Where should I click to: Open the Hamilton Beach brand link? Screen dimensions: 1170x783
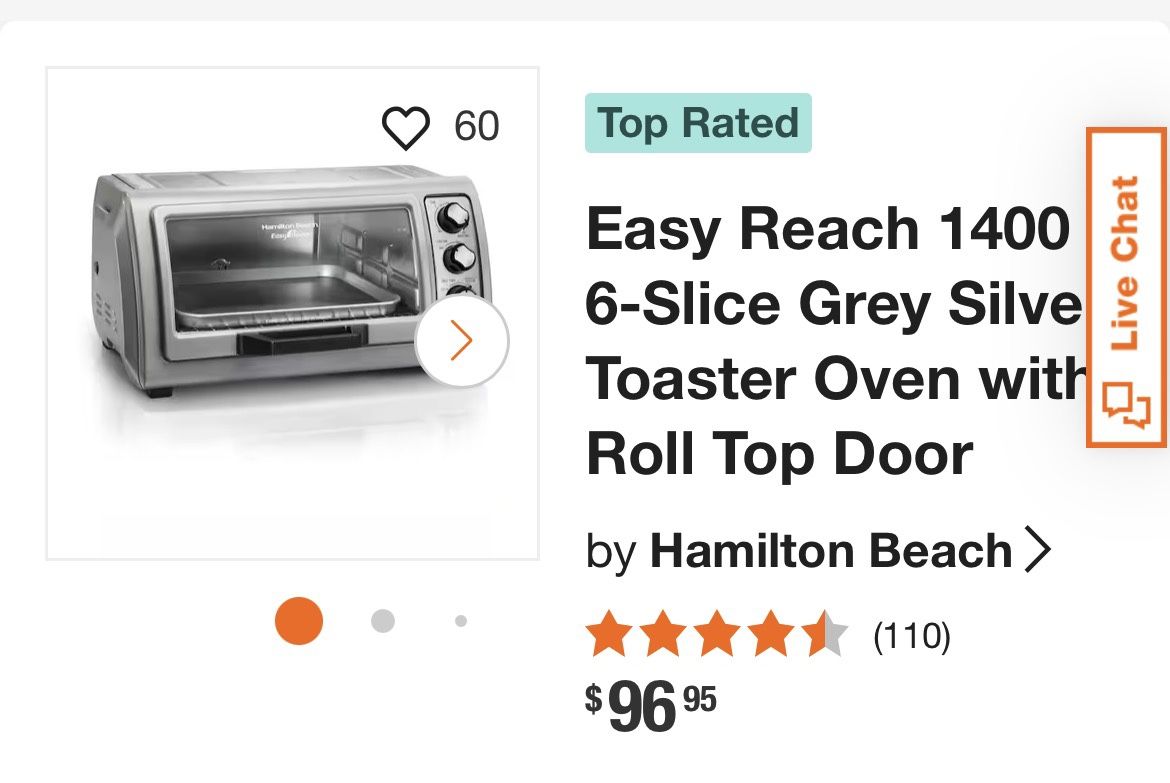click(830, 551)
